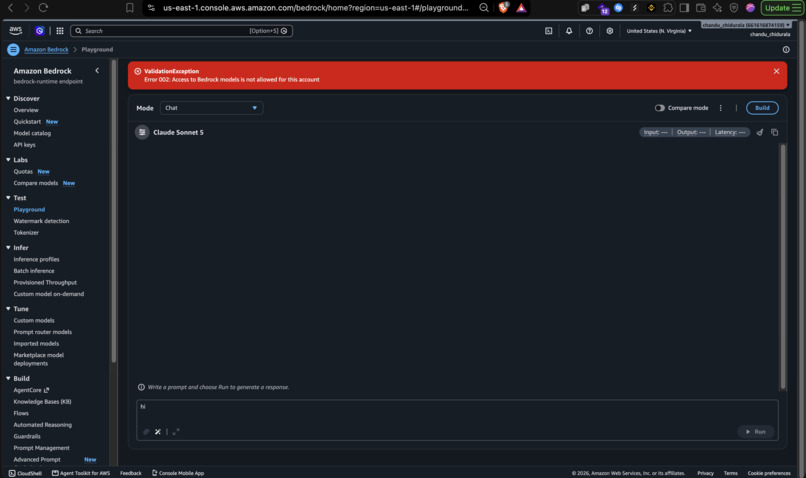806x478 pixels.
Task: Open Knowledge Bases (KB) in sidebar
Action: pos(42,402)
